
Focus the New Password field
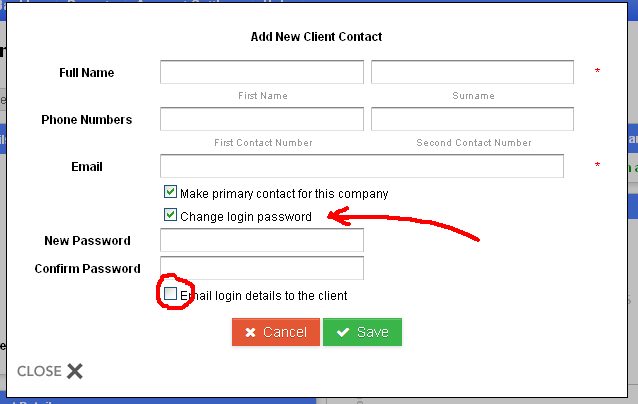pyautogui.click(x=261, y=241)
